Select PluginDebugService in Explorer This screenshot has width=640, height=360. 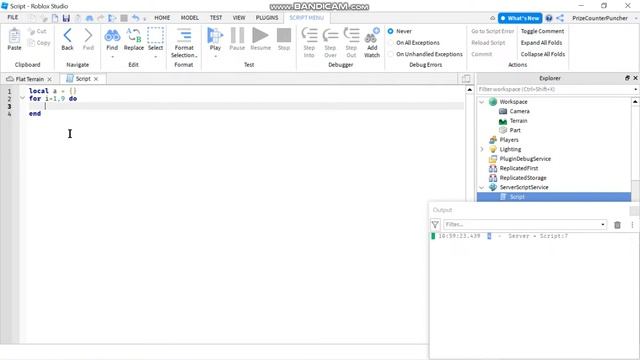coord(525,159)
